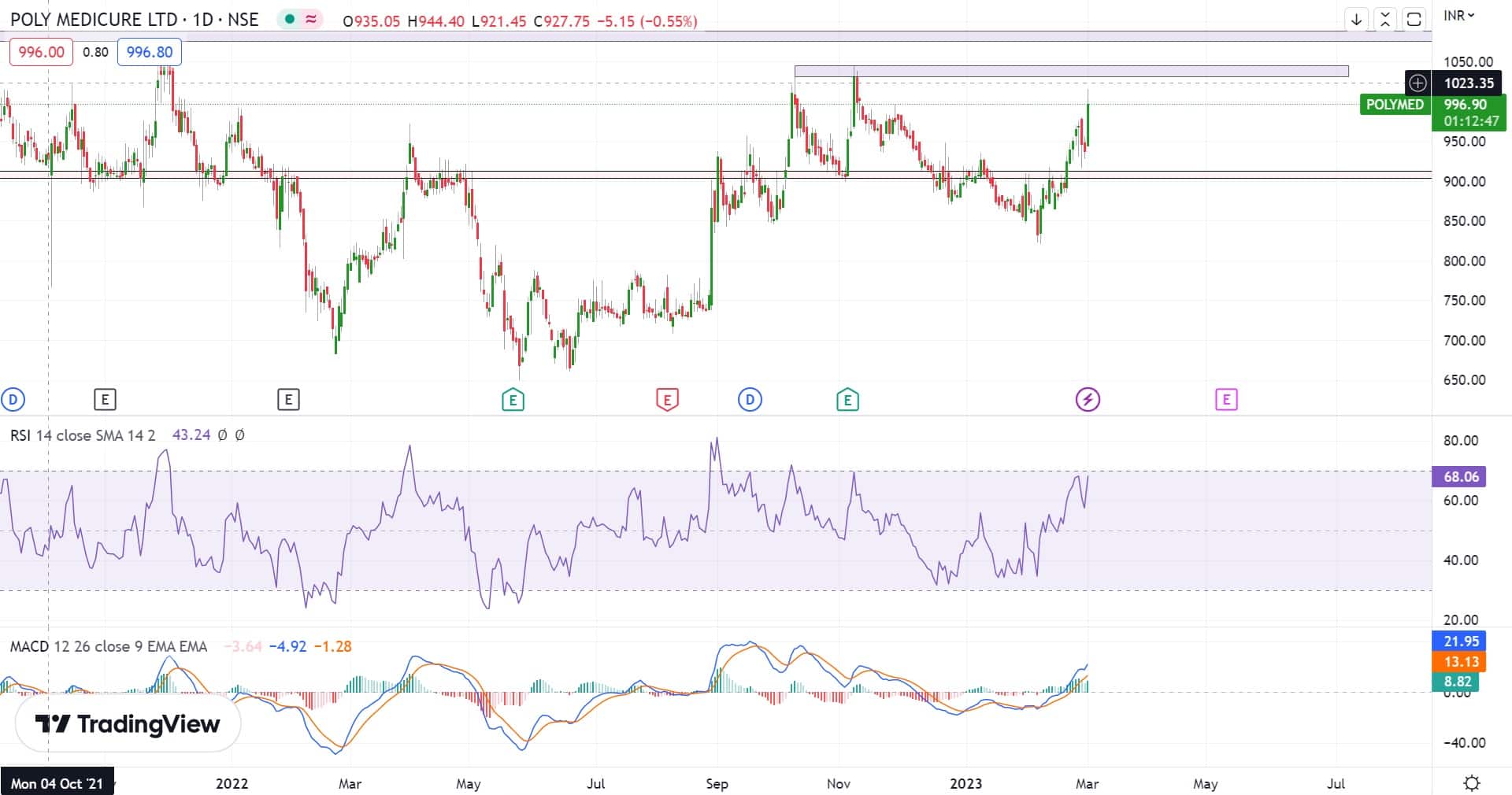Click the down arrow pane button

point(1356,20)
